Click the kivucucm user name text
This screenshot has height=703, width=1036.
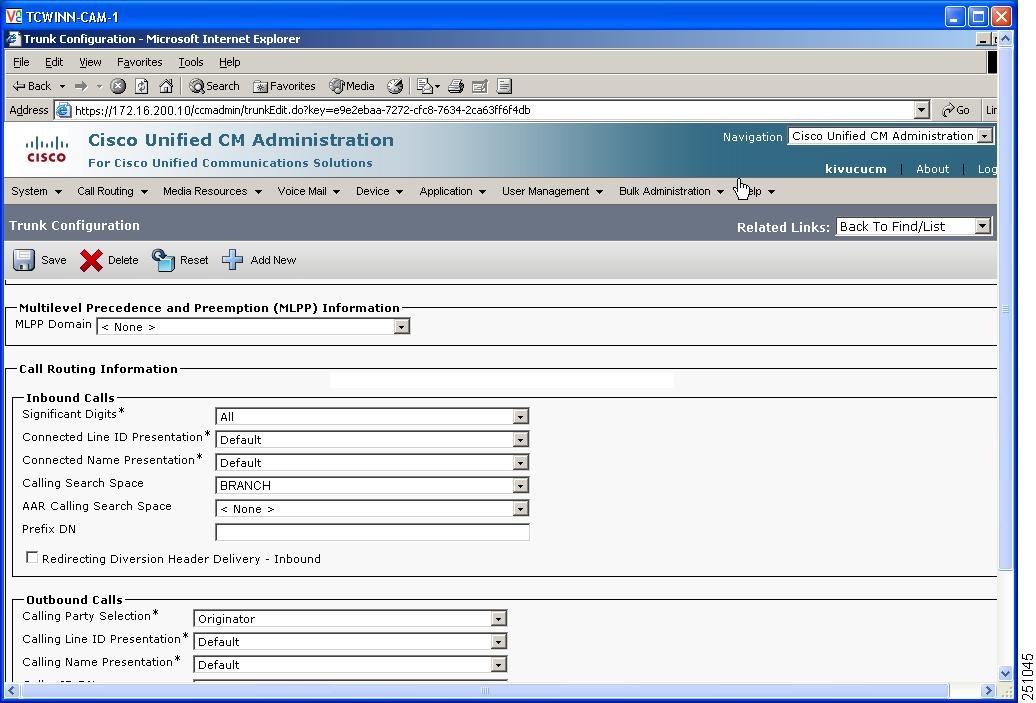tap(856, 169)
